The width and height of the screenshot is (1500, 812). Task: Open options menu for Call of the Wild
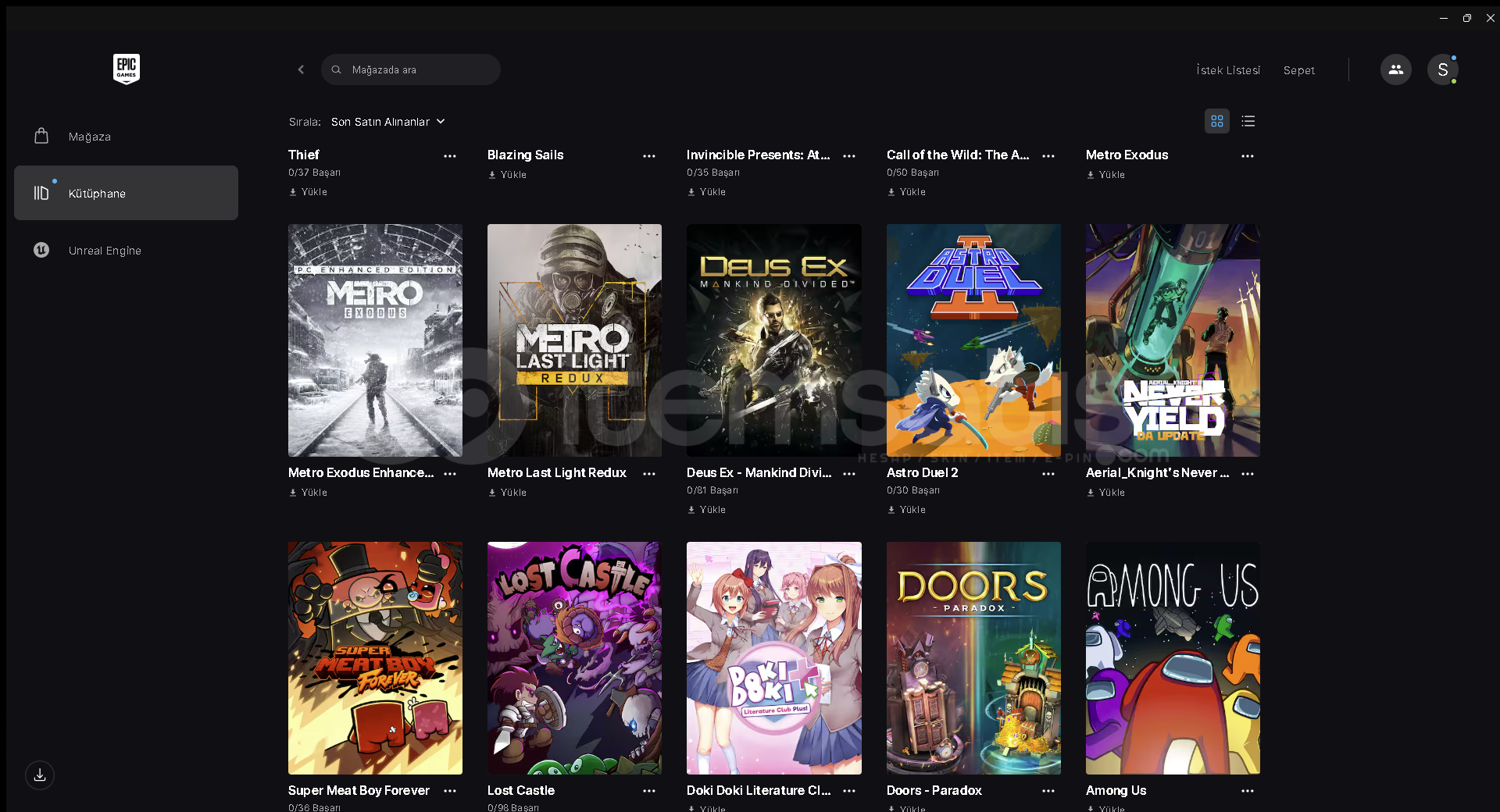[x=1048, y=156]
